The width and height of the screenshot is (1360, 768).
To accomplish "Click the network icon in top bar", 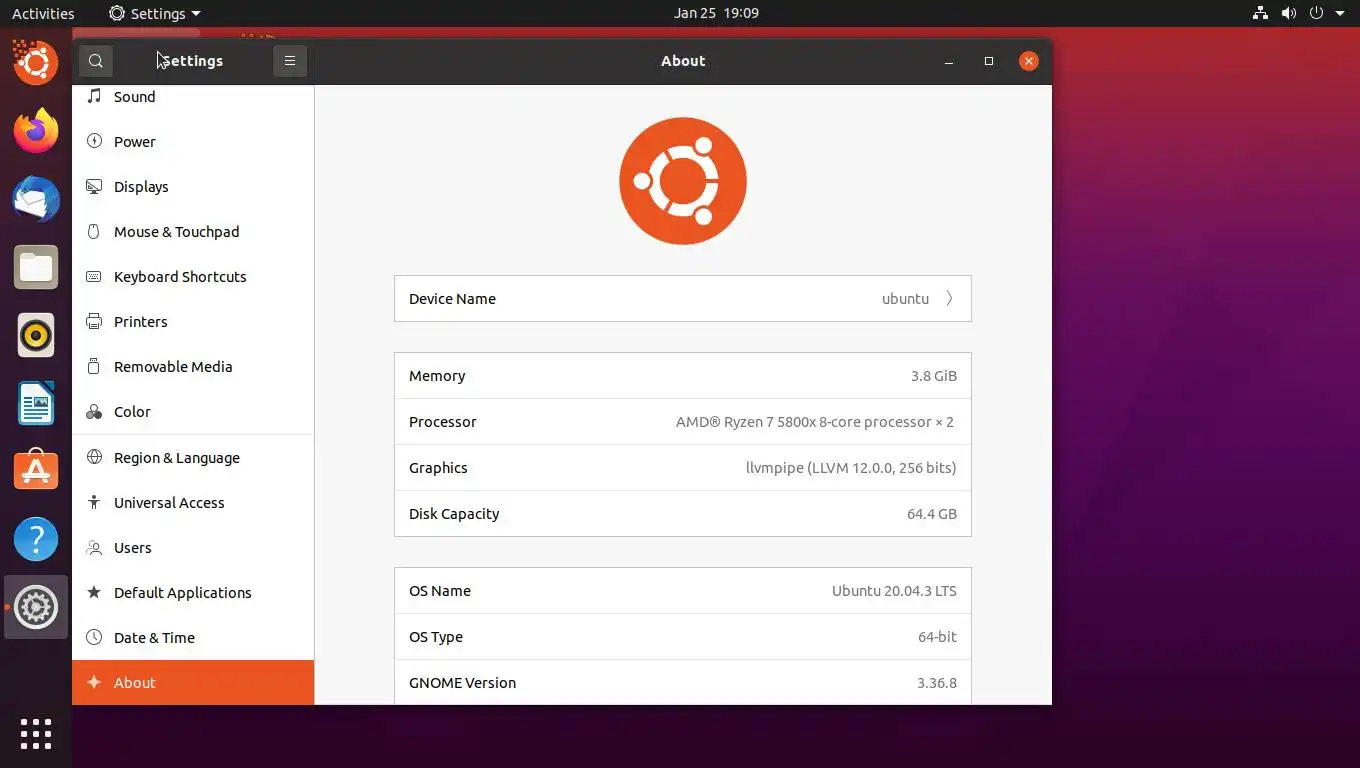I will click(x=1260, y=13).
